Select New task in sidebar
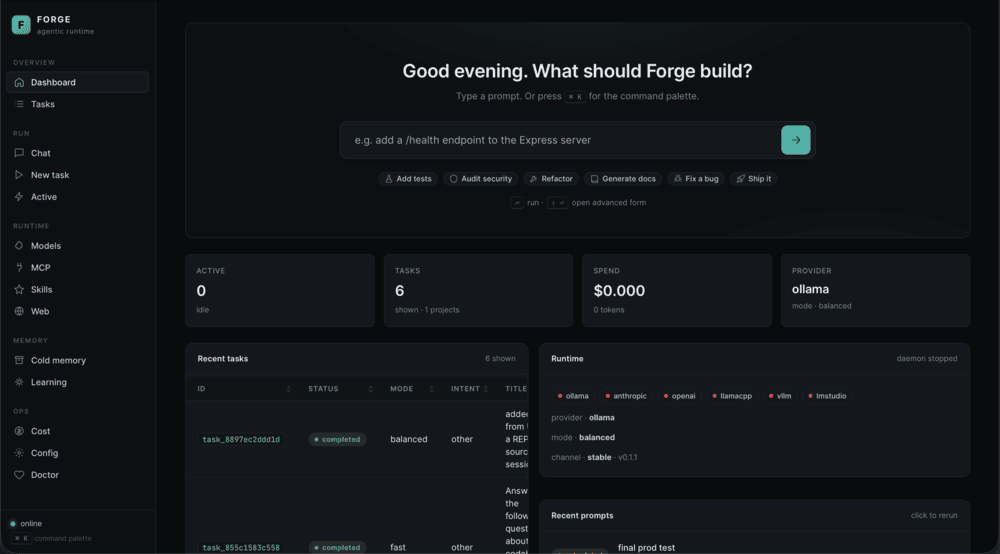 pos(77,175)
